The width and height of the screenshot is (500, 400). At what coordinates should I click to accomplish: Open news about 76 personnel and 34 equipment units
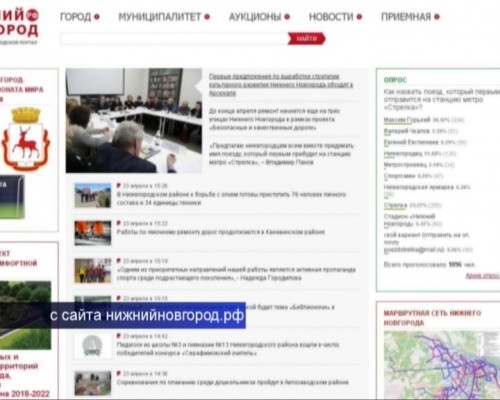[231, 198]
